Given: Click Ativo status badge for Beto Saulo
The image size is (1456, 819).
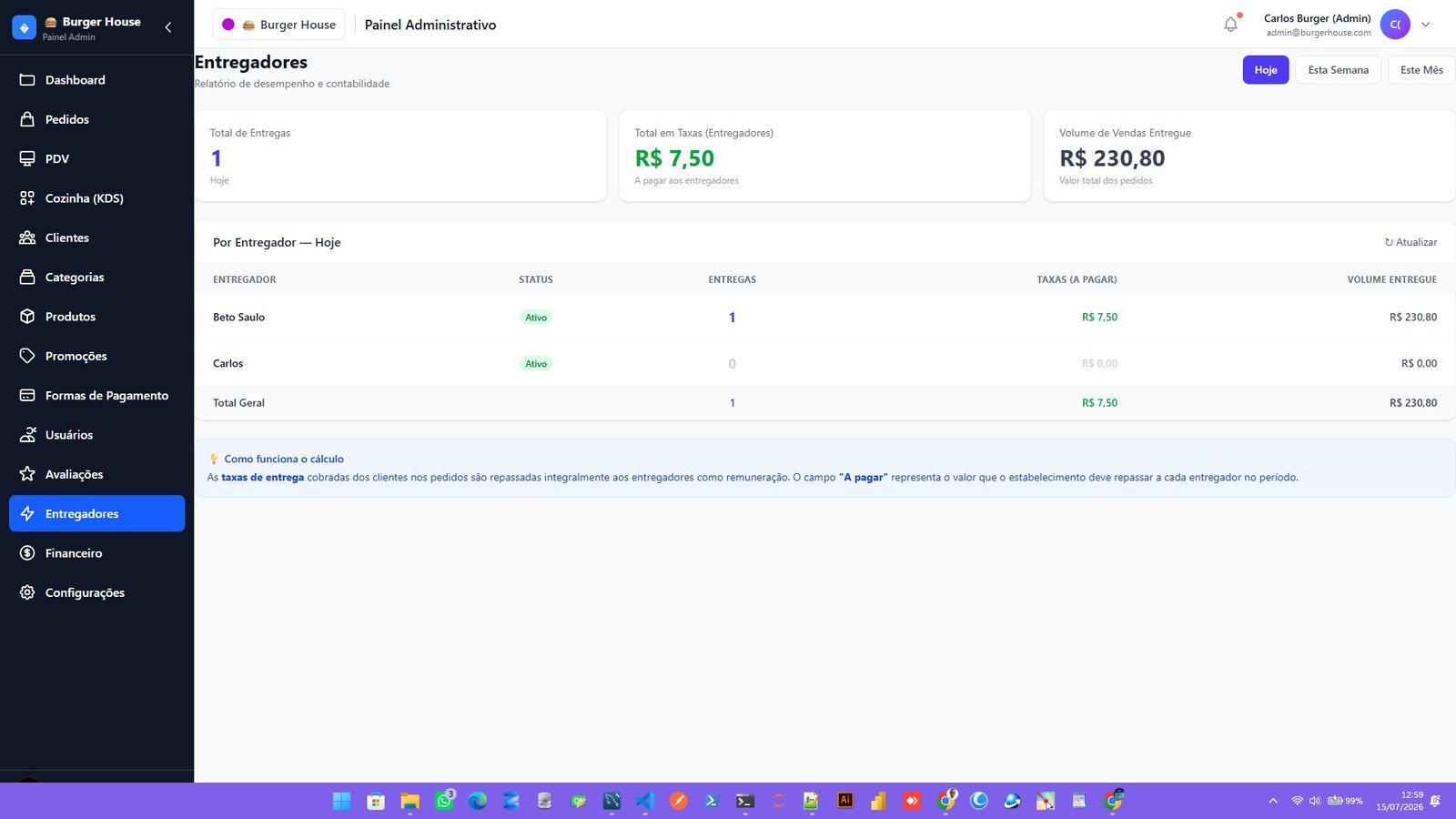Looking at the screenshot, I should click(x=536, y=318).
